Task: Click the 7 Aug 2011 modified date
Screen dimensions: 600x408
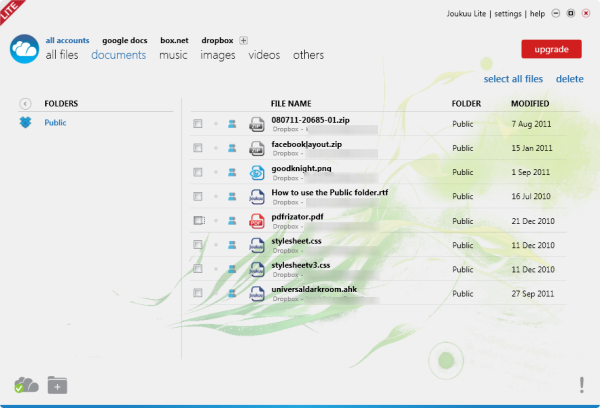Action: coord(531,124)
